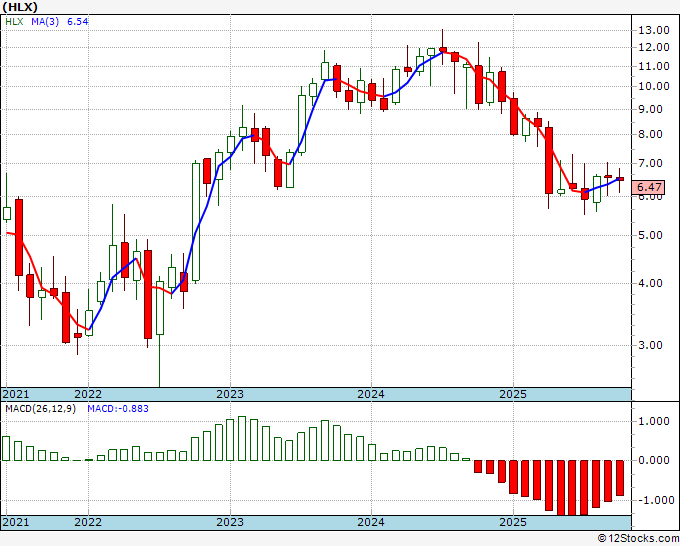This screenshot has height=546, width=680.
Task: Click the 4.00 price axis label
Action: pyautogui.click(x=651, y=283)
